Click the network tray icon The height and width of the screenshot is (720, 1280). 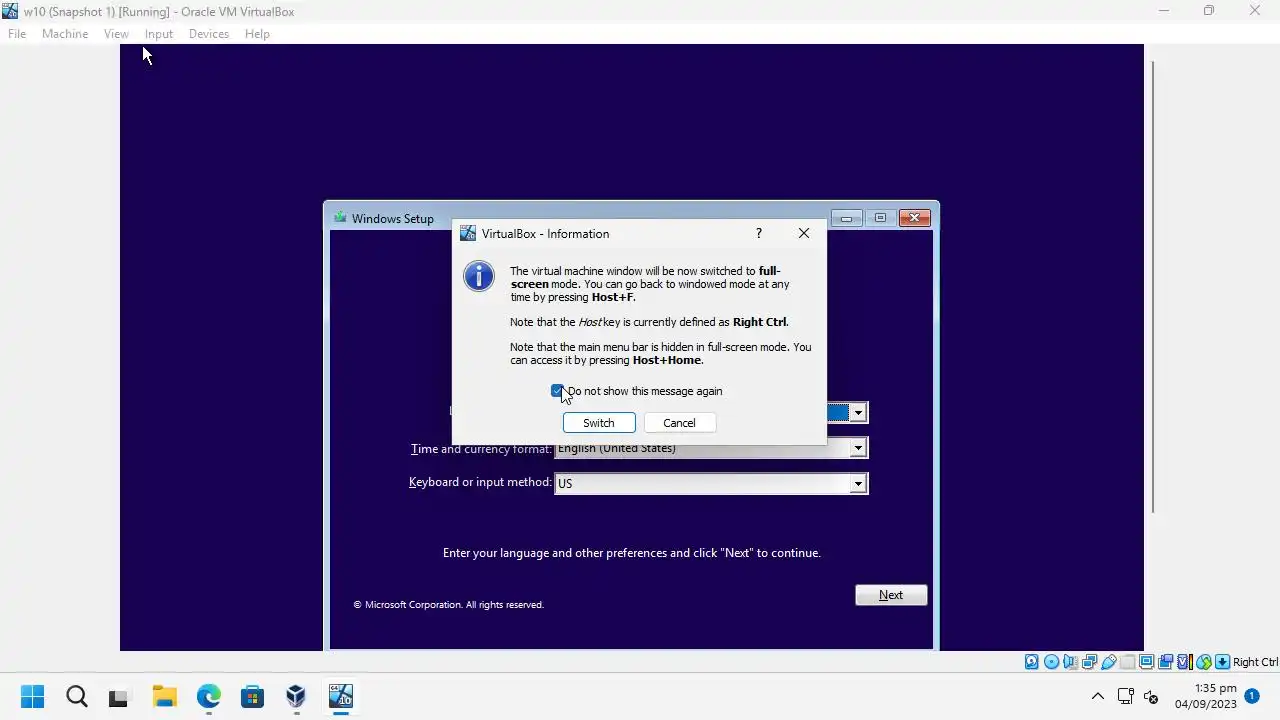click(x=1125, y=696)
